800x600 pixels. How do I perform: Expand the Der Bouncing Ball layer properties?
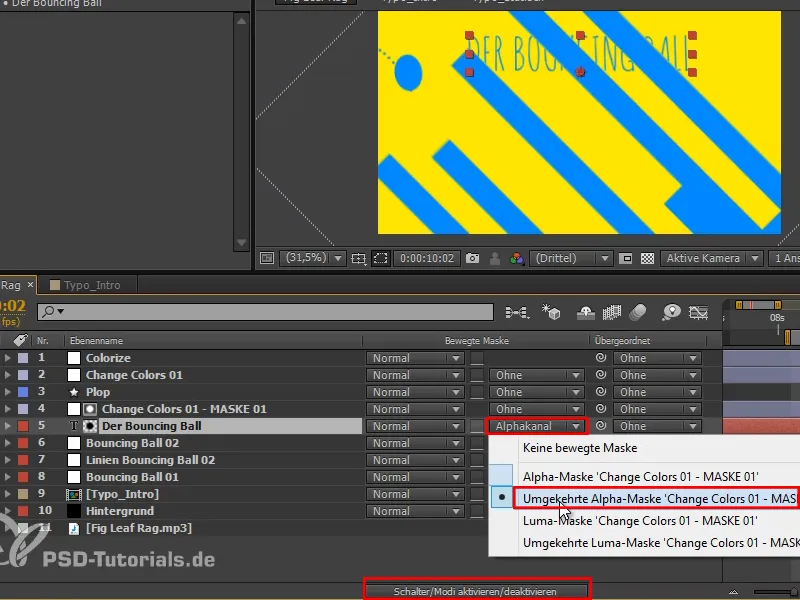coord(7,426)
